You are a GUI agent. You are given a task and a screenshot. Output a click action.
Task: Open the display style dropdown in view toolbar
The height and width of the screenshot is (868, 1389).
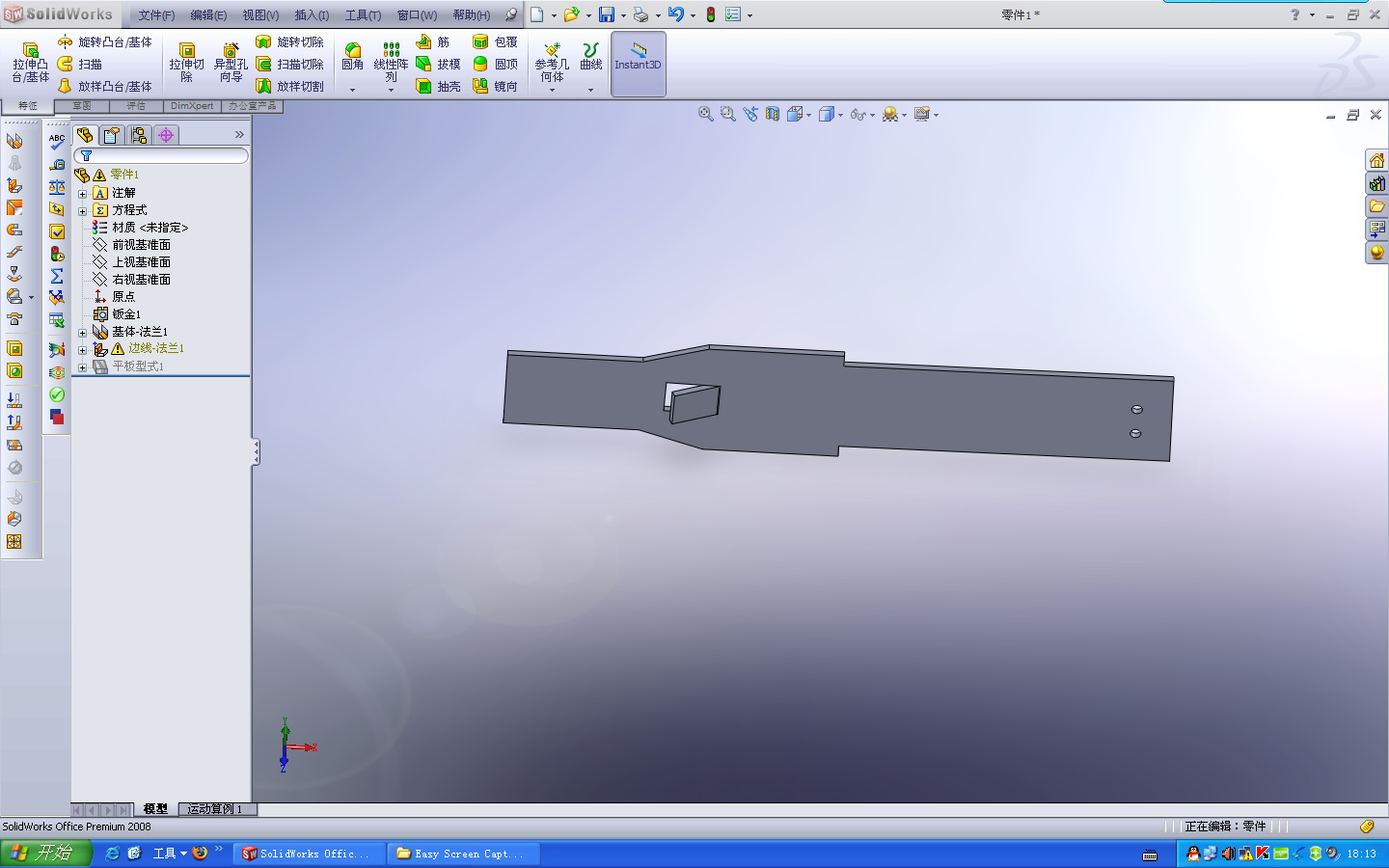tap(840, 115)
